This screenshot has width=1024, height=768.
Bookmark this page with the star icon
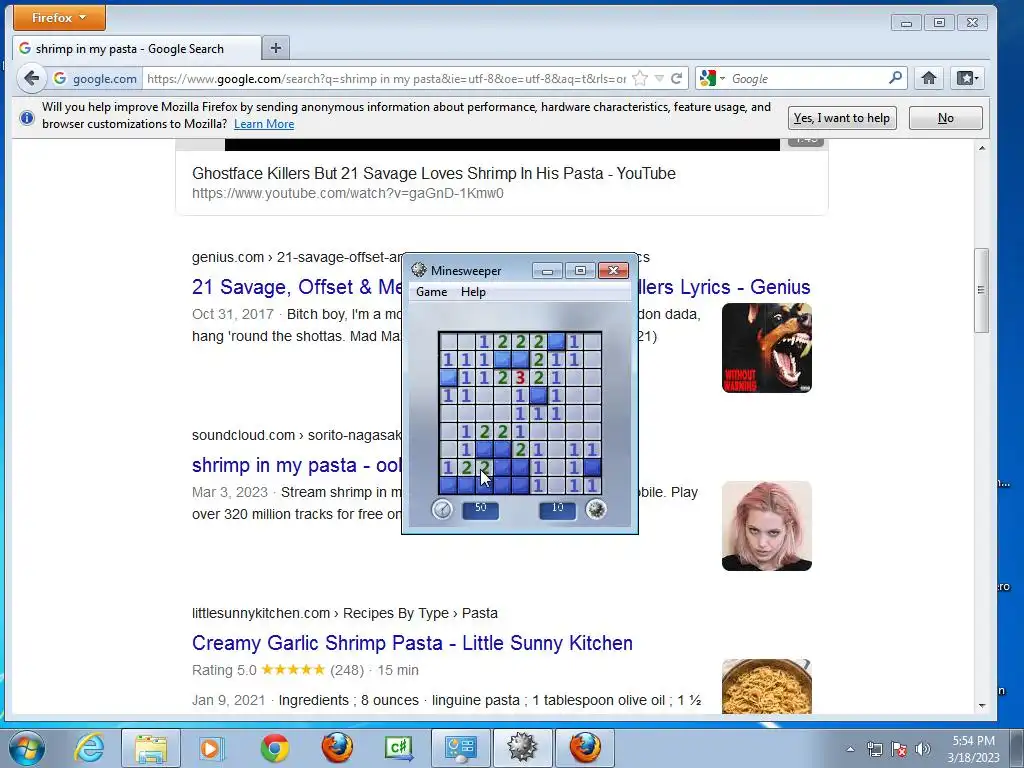pyautogui.click(x=640, y=79)
